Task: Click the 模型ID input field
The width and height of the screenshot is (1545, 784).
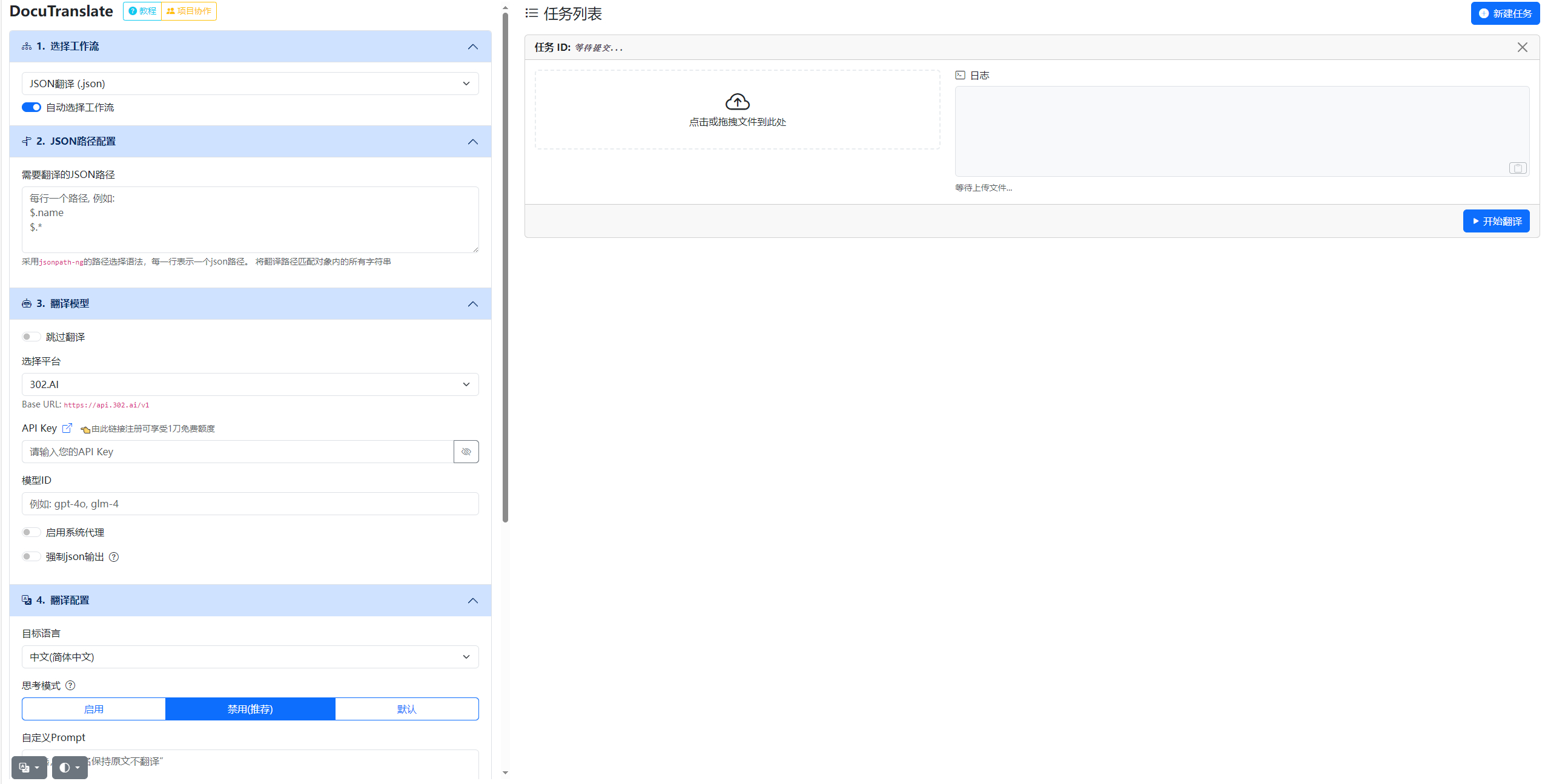Action: pyautogui.click(x=250, y=504)
